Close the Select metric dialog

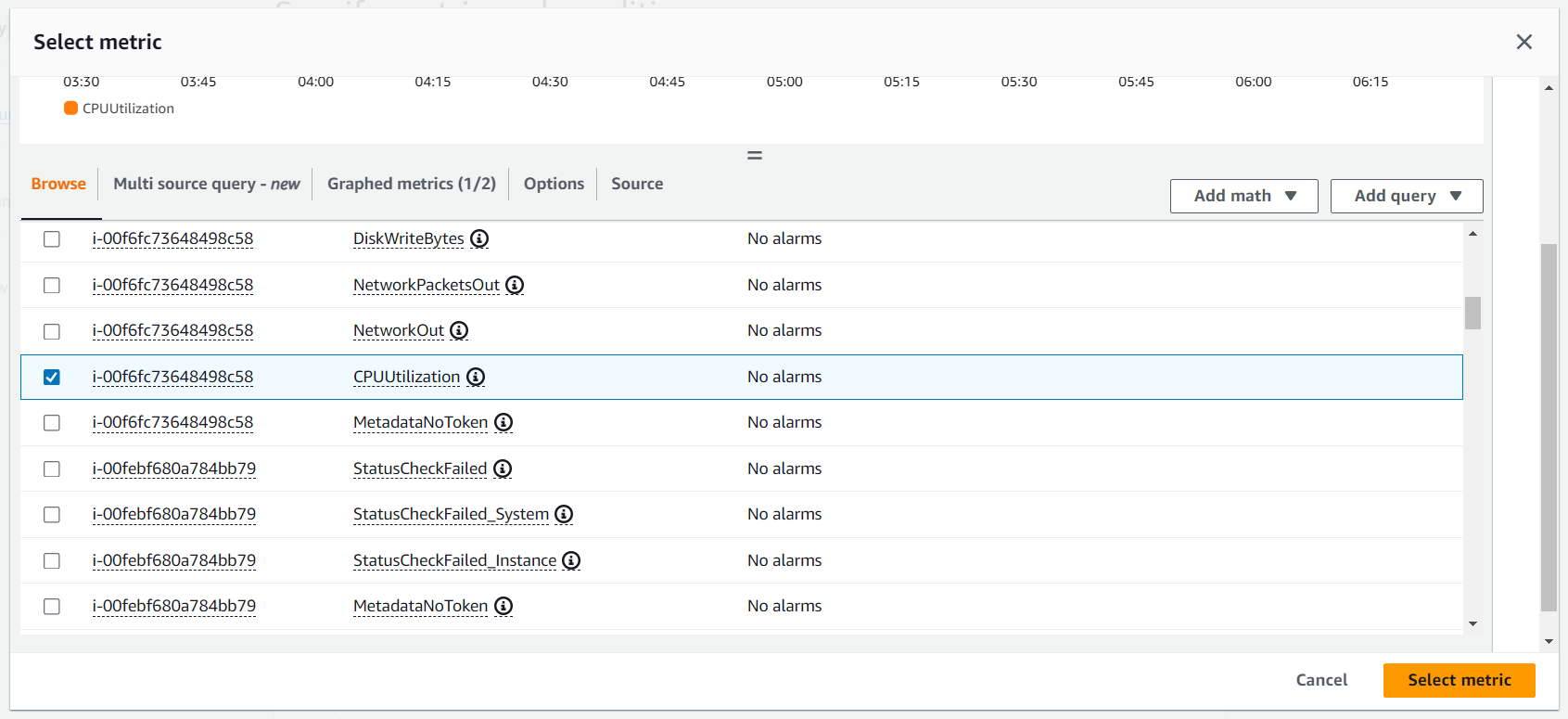(1523, 42)
